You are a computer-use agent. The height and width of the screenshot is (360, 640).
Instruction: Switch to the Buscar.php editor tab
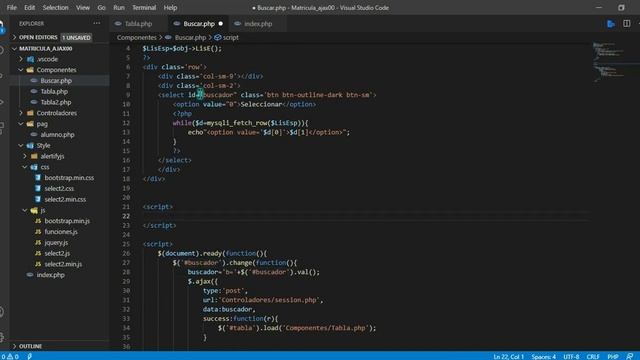coord(199,24)
